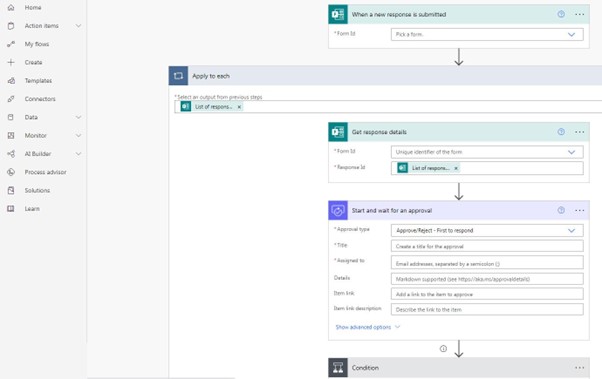This screenshot has height=379, width=602.
Task: Click the Condition step header
Action: [459, 367]
